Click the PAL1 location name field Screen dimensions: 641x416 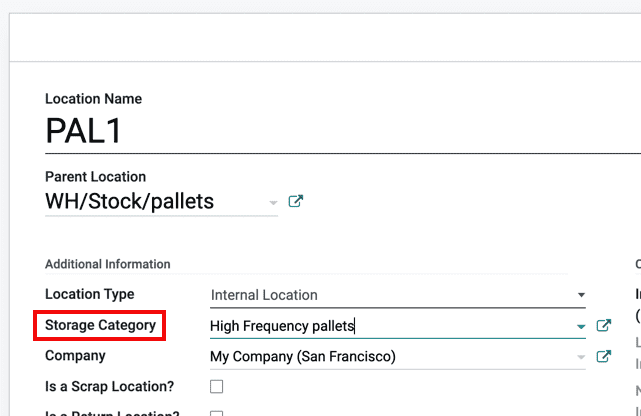pyautogui.click(x=300, y=131)
